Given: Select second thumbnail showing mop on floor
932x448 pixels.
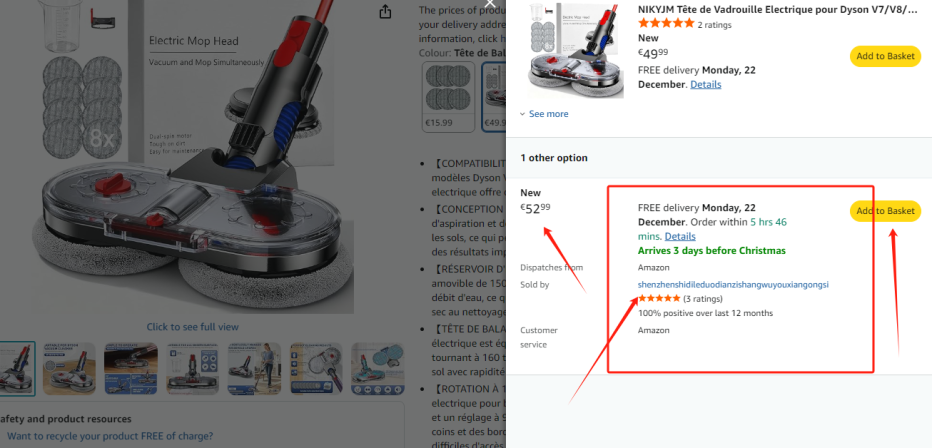Looking at the screenshot, I should [69, 369].
